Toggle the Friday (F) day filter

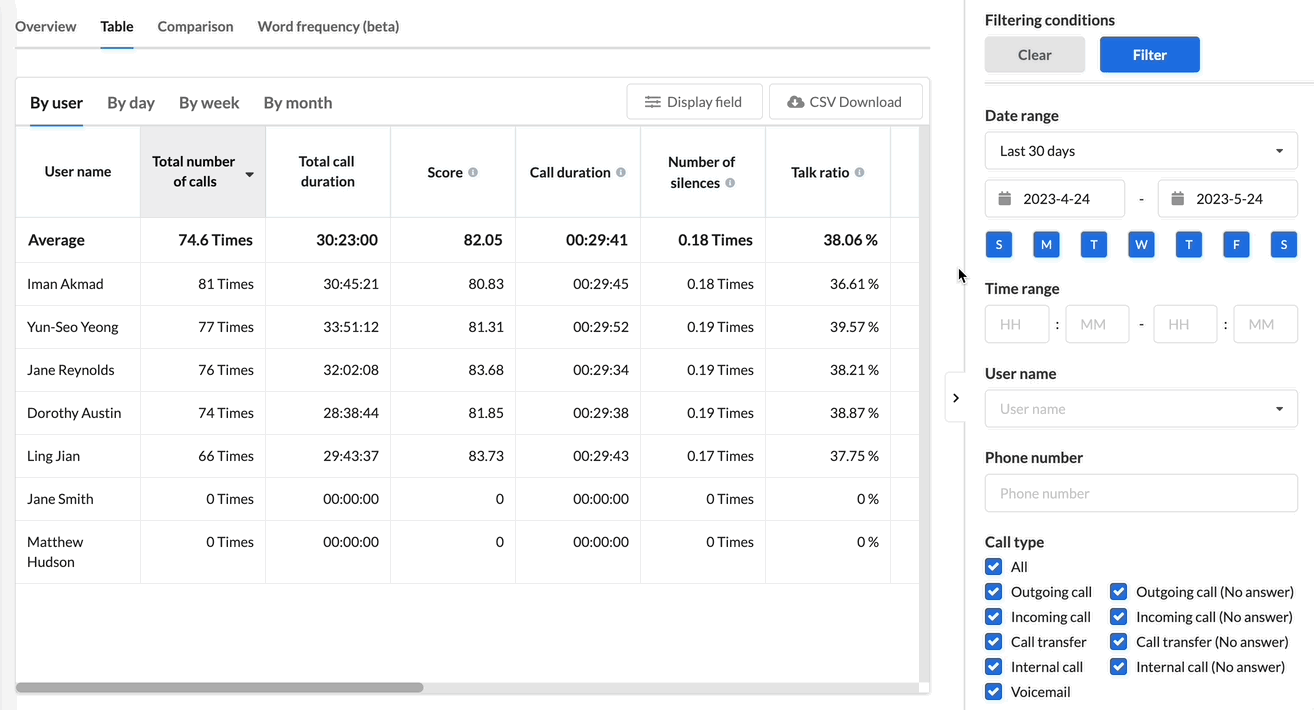pyautogui.click(x=1236, y=244)
